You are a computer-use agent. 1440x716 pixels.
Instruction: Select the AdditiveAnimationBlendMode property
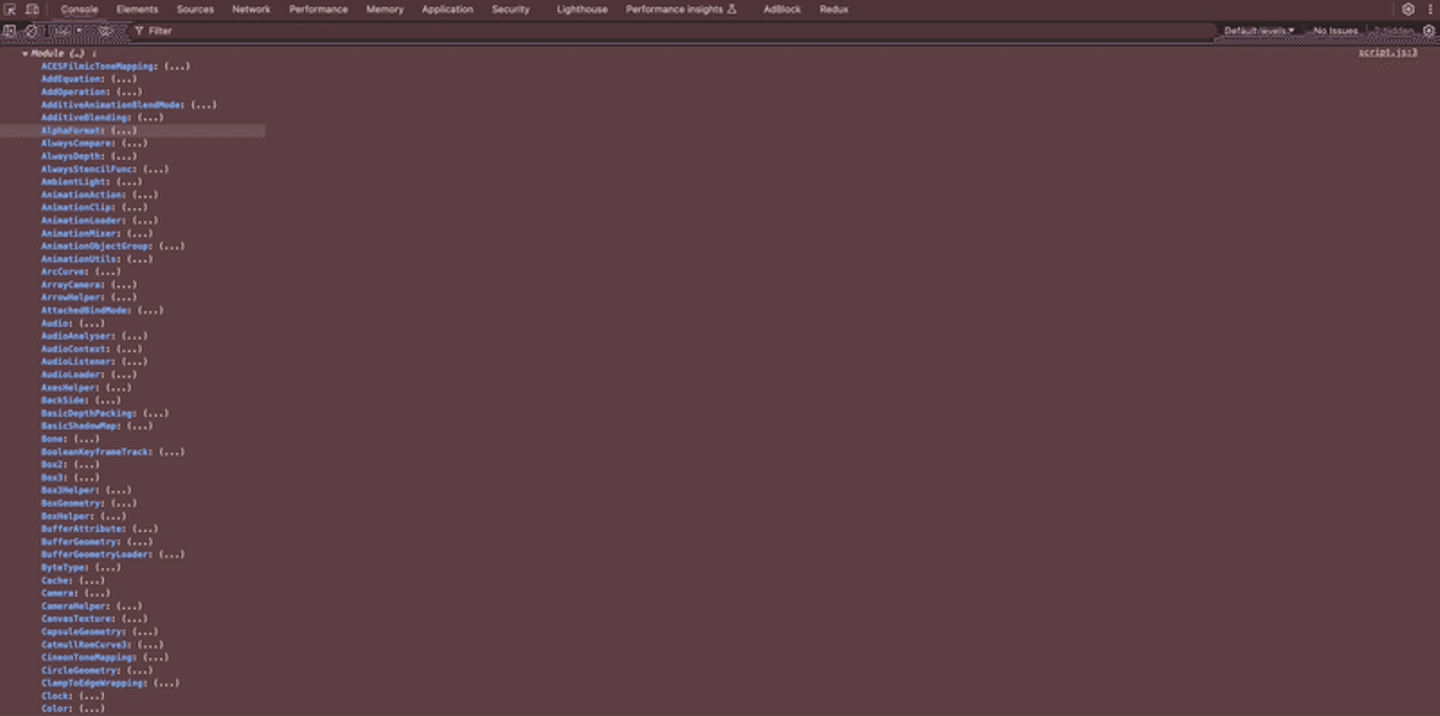point(128,105)
